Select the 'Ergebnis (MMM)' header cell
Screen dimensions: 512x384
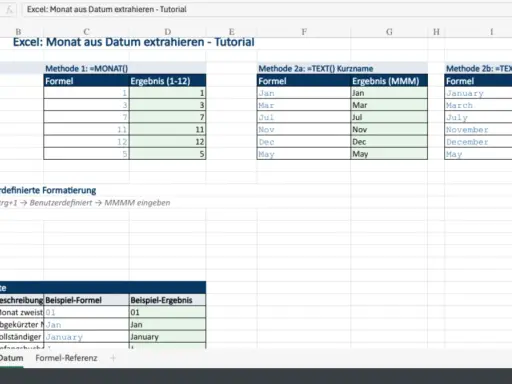(389, 81)
